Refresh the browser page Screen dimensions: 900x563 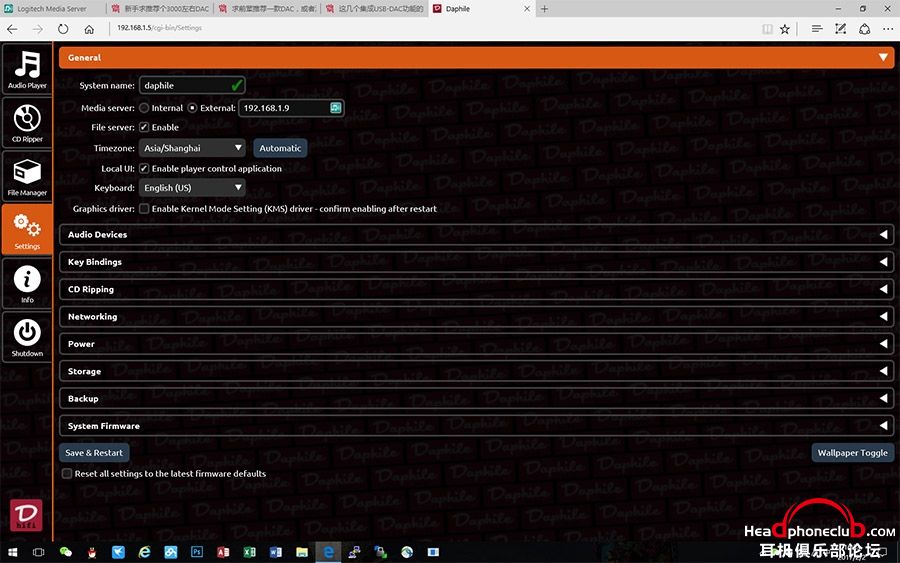[x=63, y=29]
